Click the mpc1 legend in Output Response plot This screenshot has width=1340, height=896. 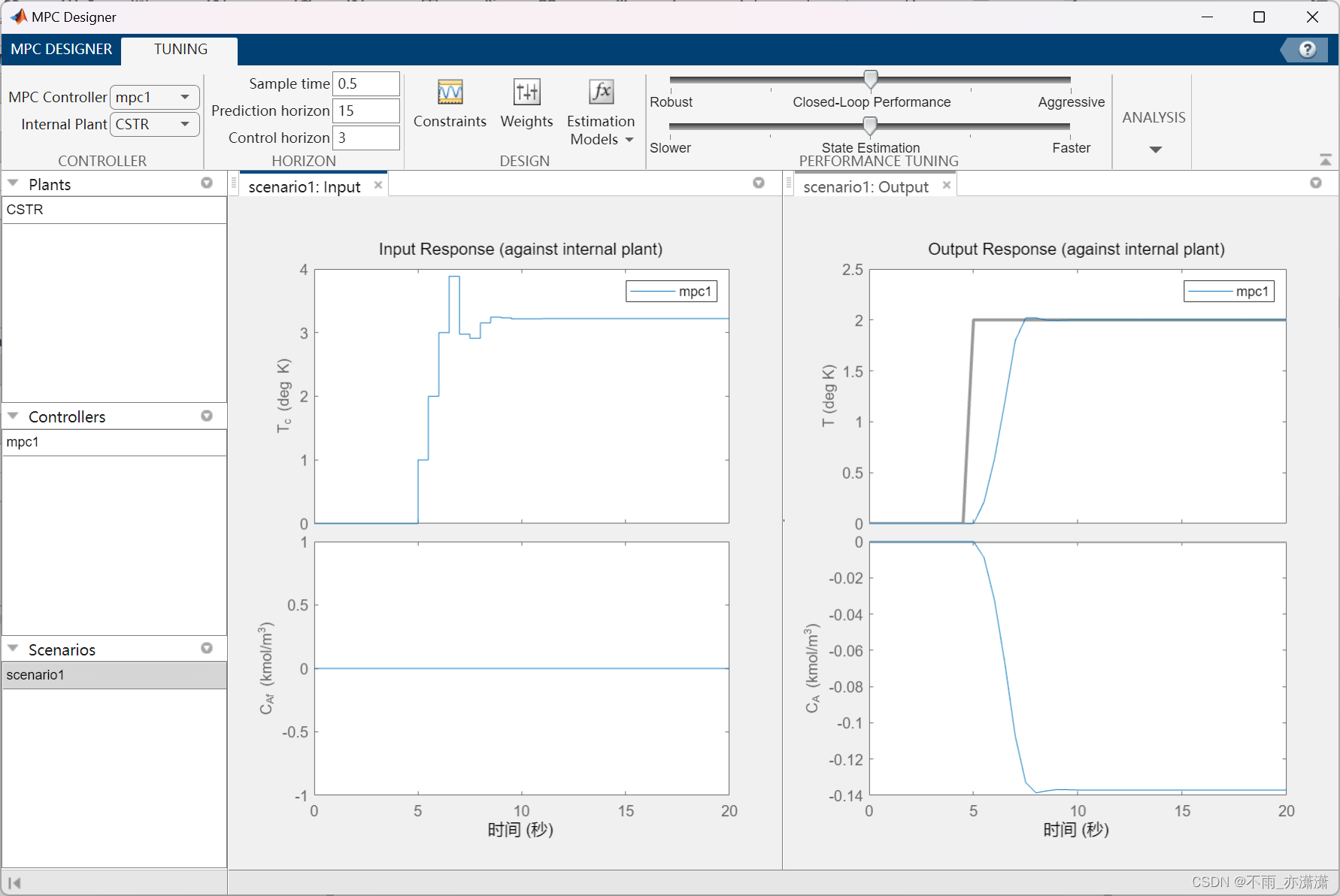(x=1229, y=292)
